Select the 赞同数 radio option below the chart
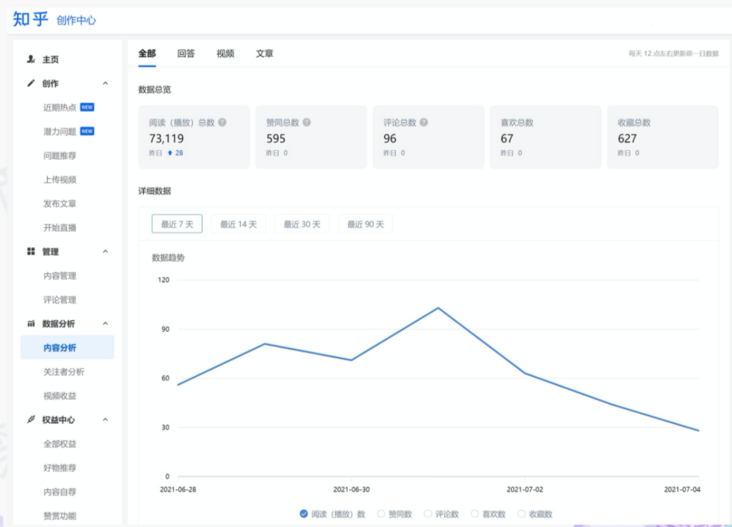Viewport: 732px width, 527px height. (381, 514)
